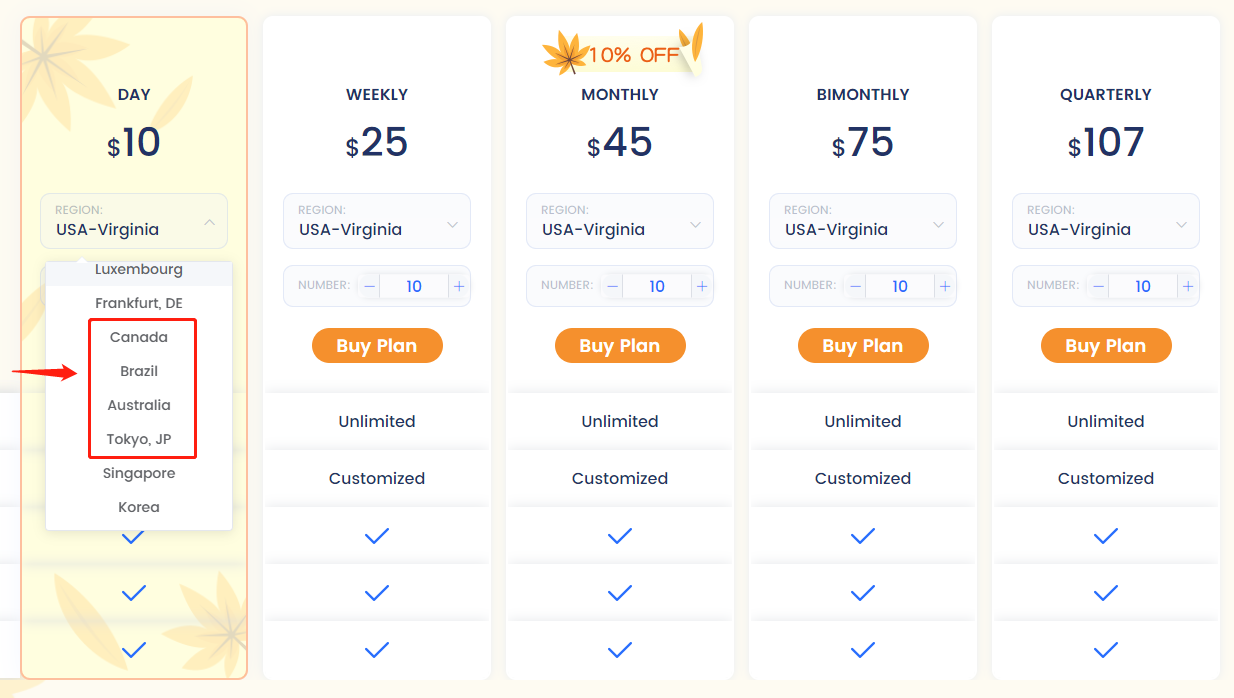Open Quarterly plan region dropdown

tap(1106, 221)
